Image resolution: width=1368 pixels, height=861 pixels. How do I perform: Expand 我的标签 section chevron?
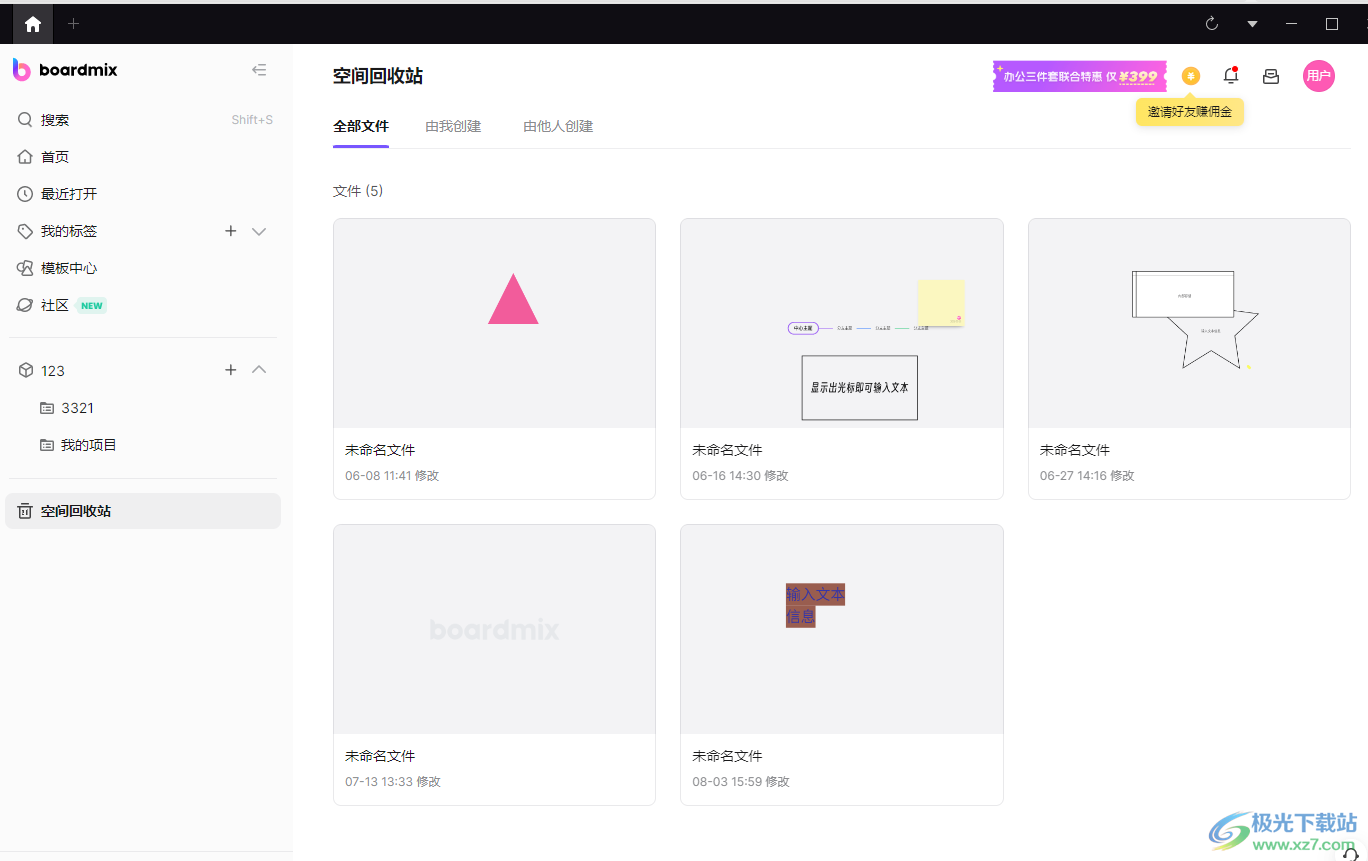pos(259,231)
